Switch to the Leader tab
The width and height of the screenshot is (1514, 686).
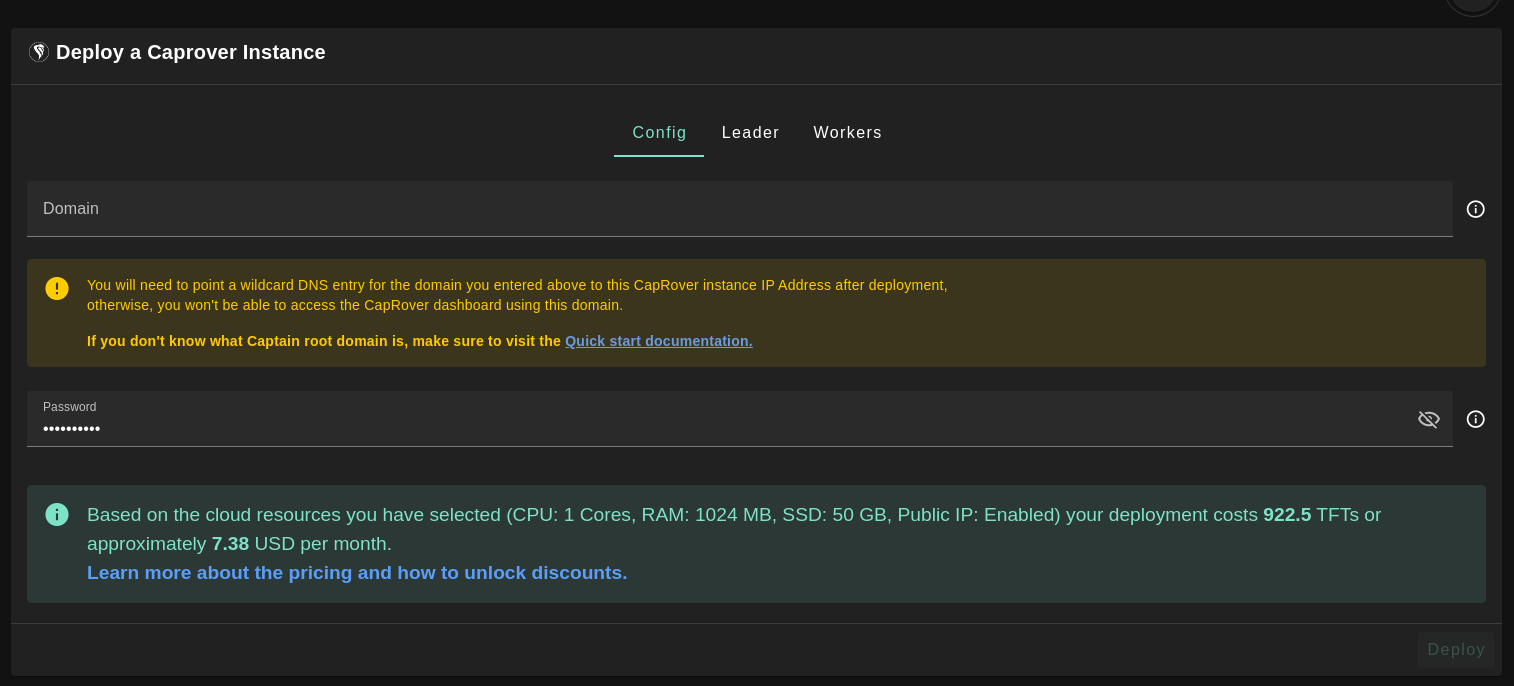(750, 133)
